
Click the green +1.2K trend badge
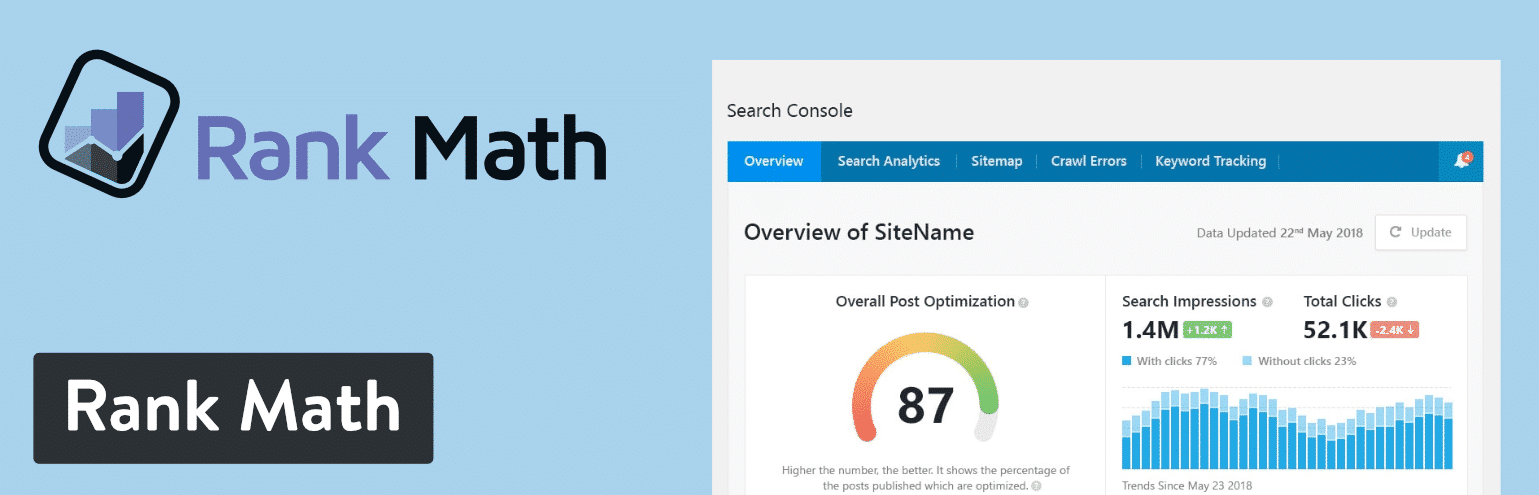1205,330
